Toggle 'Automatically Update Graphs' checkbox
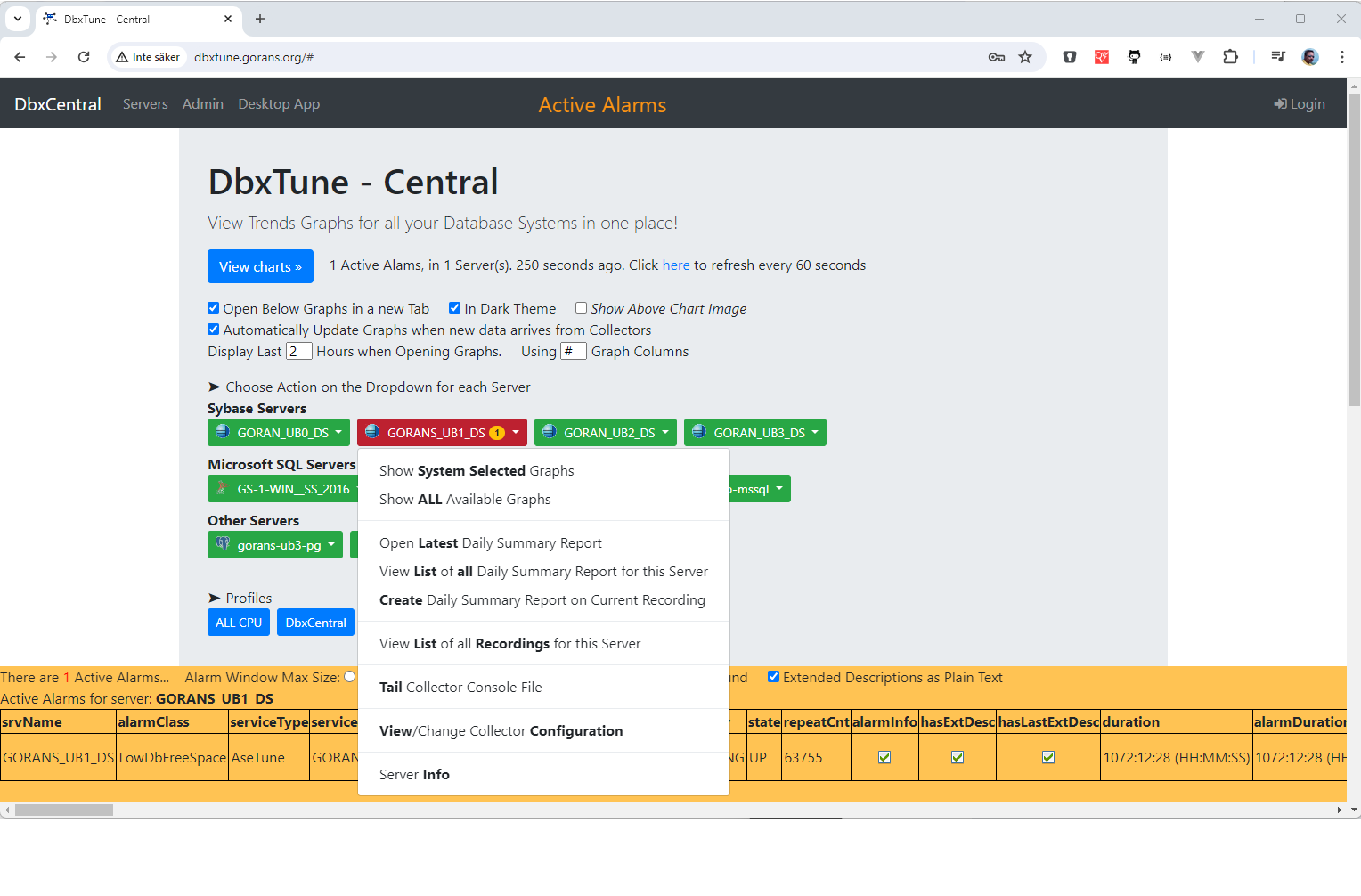This screenshot has width=1361, height=896. click(214, 330)
